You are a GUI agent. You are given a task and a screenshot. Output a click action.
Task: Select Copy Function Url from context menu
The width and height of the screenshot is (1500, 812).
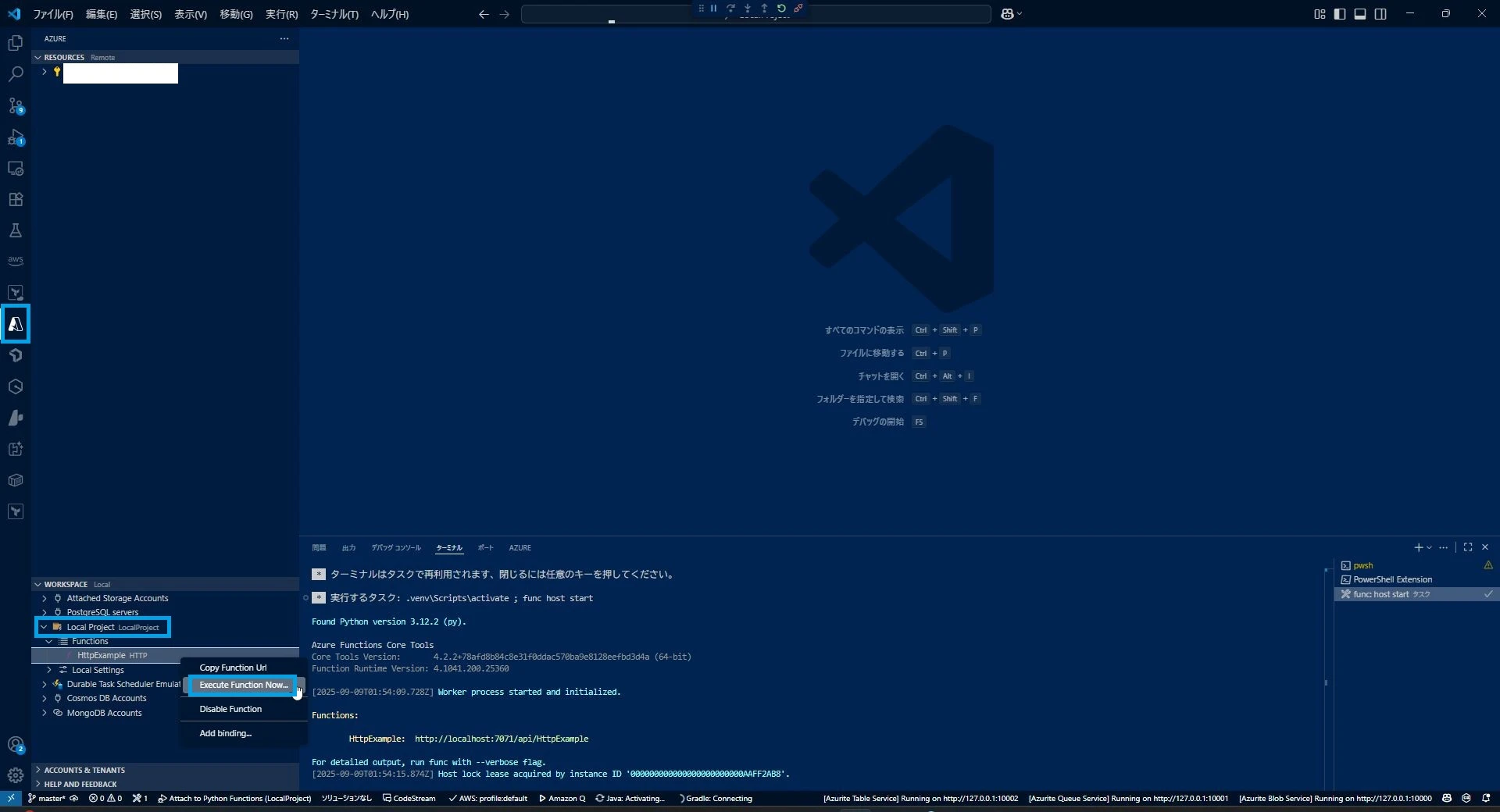pos(244,668)
